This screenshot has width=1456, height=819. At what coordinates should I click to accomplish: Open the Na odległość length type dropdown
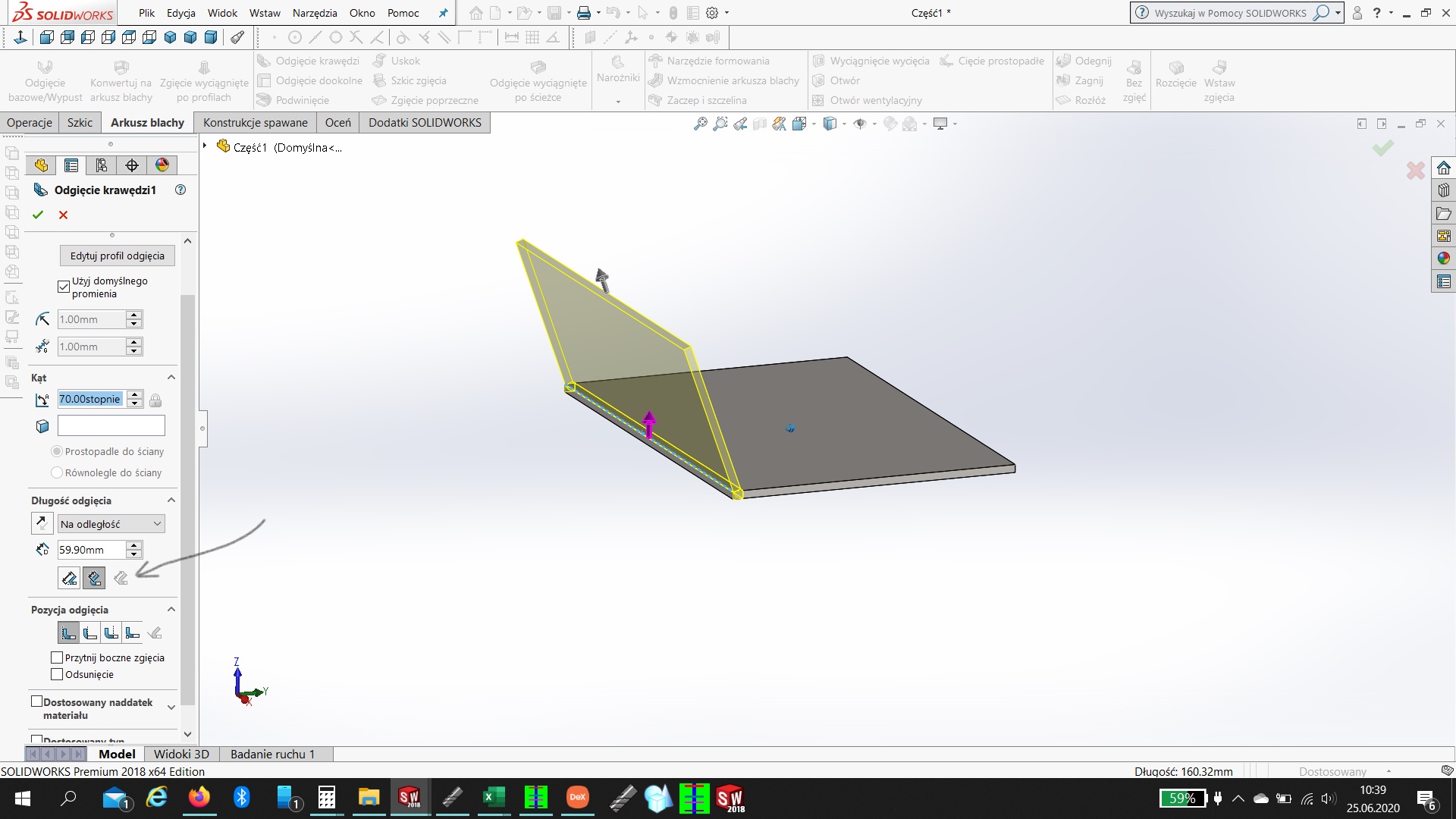point(111,524)
